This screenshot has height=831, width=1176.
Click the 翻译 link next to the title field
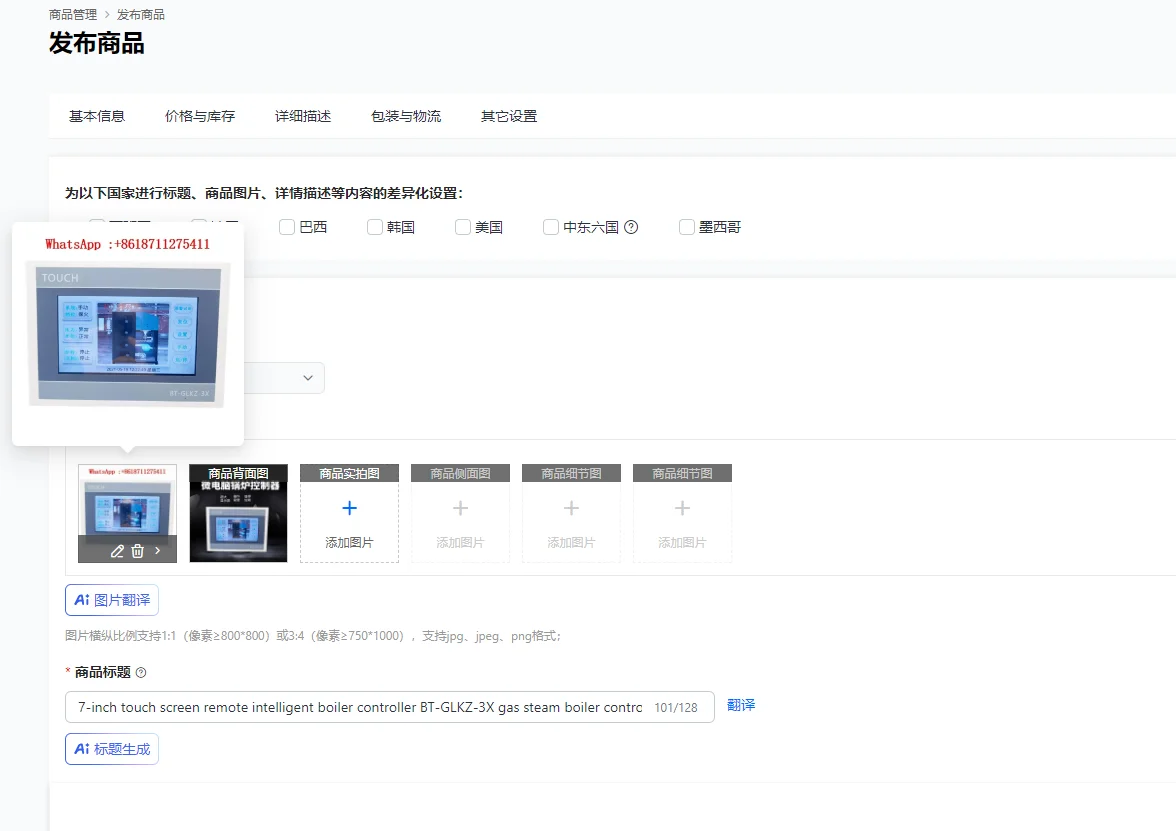[x=740, y=707]
